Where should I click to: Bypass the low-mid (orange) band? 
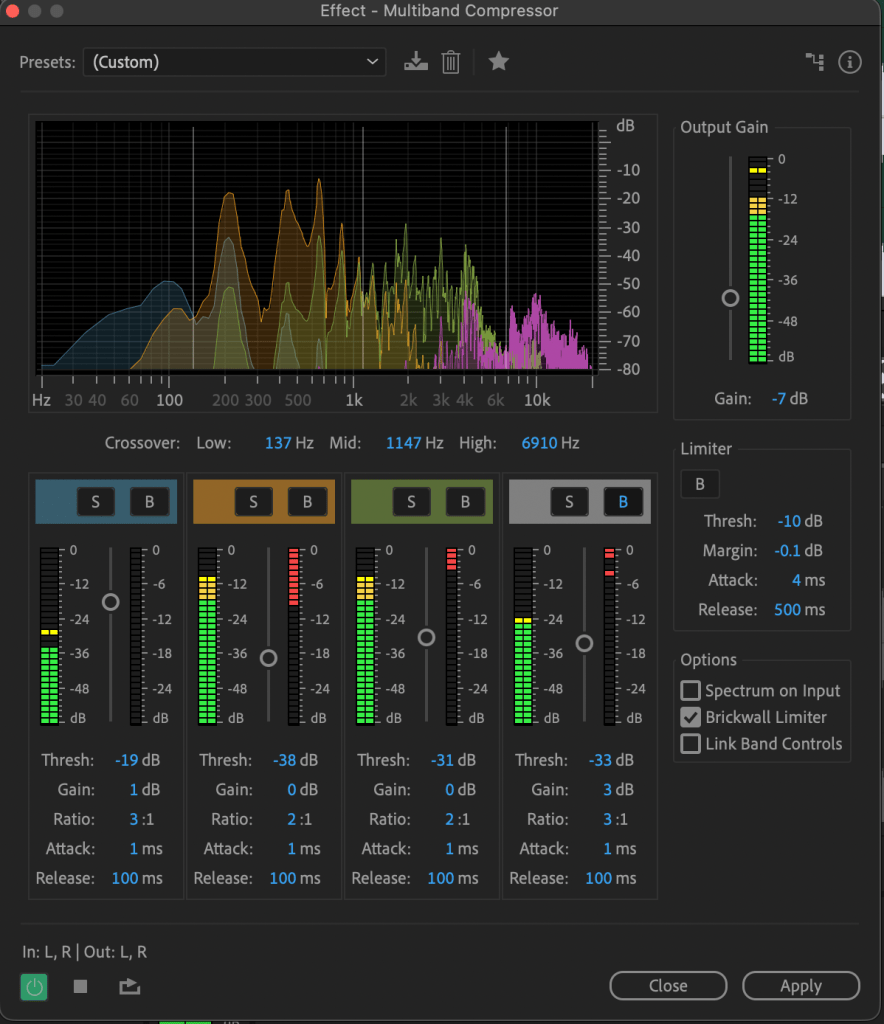307,502
